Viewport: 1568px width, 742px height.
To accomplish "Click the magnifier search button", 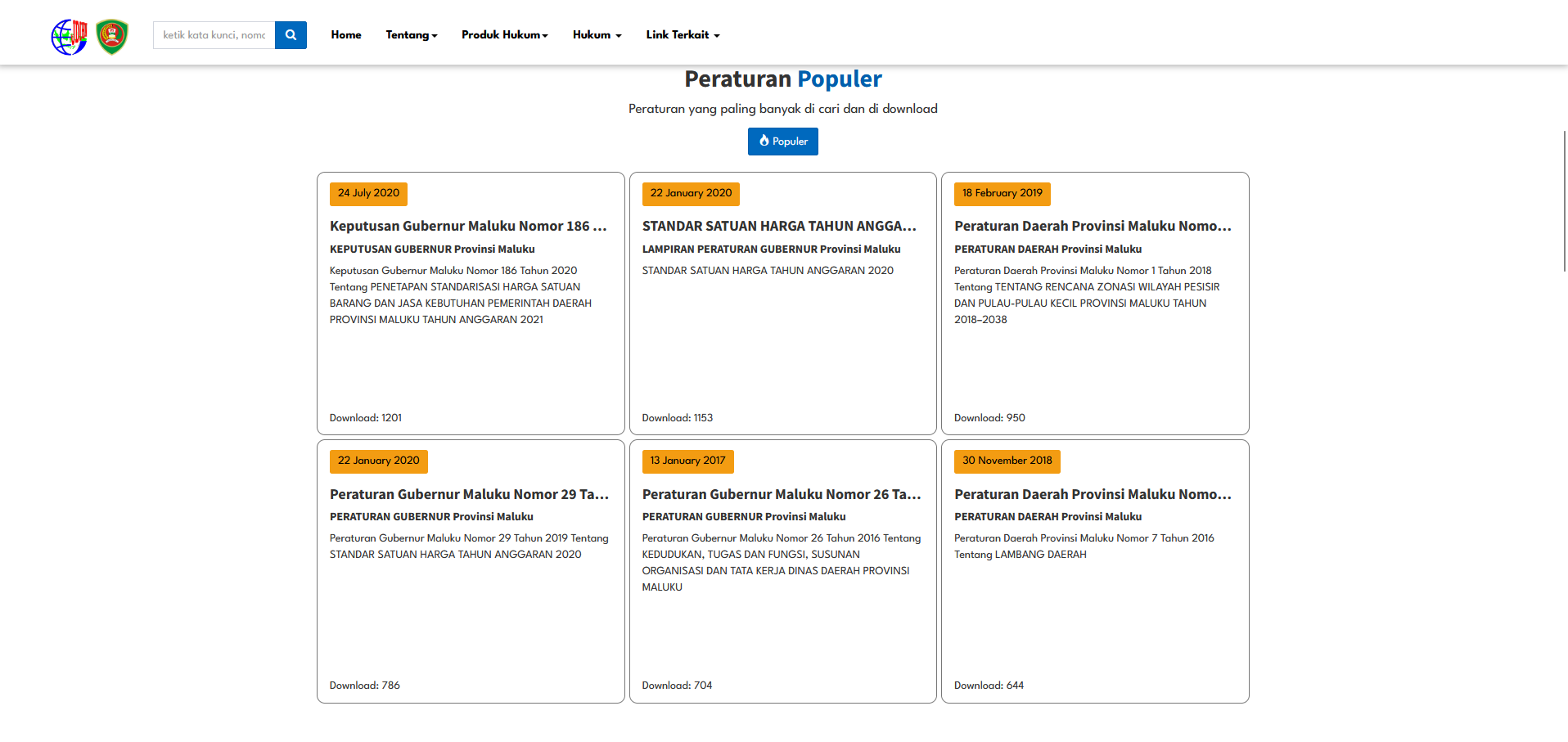I will tap(291, 35).
